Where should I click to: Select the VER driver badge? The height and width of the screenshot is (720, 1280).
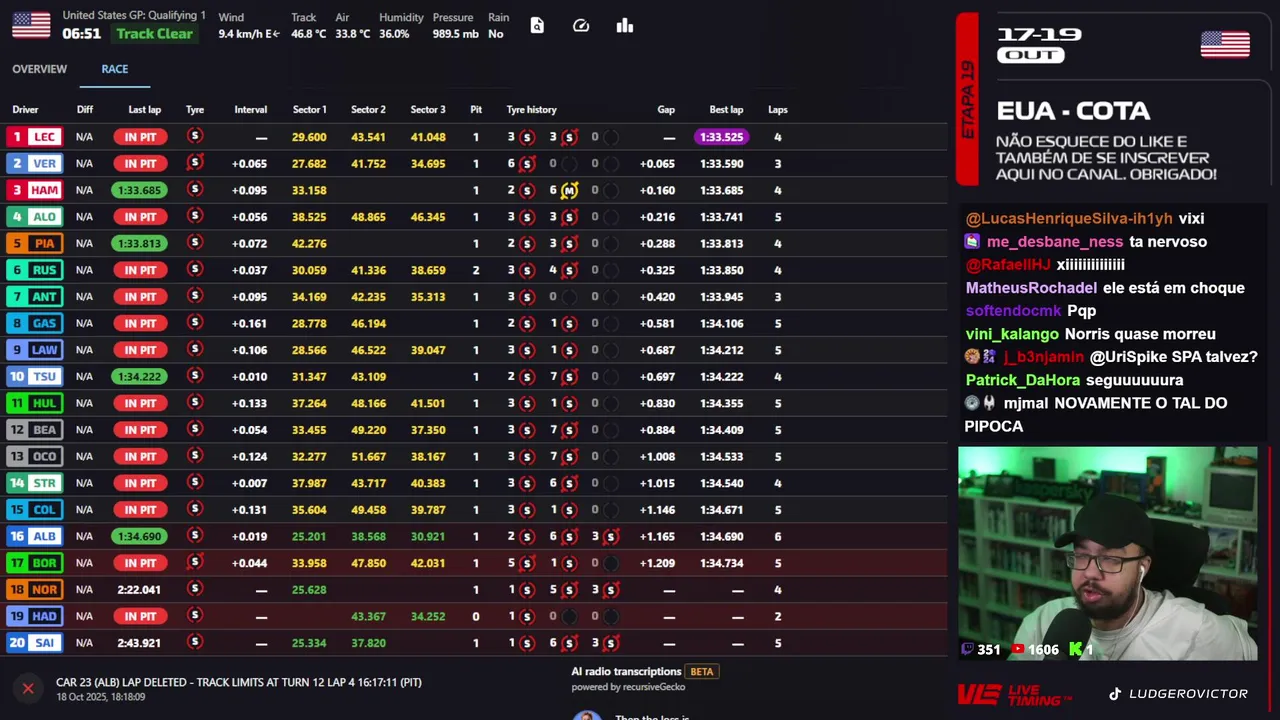[x=34, y=163]
